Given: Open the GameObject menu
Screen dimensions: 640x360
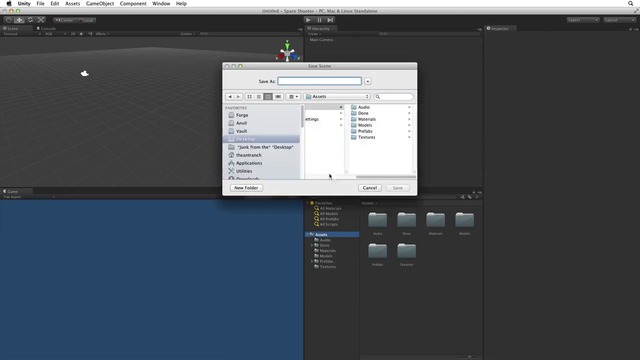Looking at the screenshot, I should click(100, 3).
